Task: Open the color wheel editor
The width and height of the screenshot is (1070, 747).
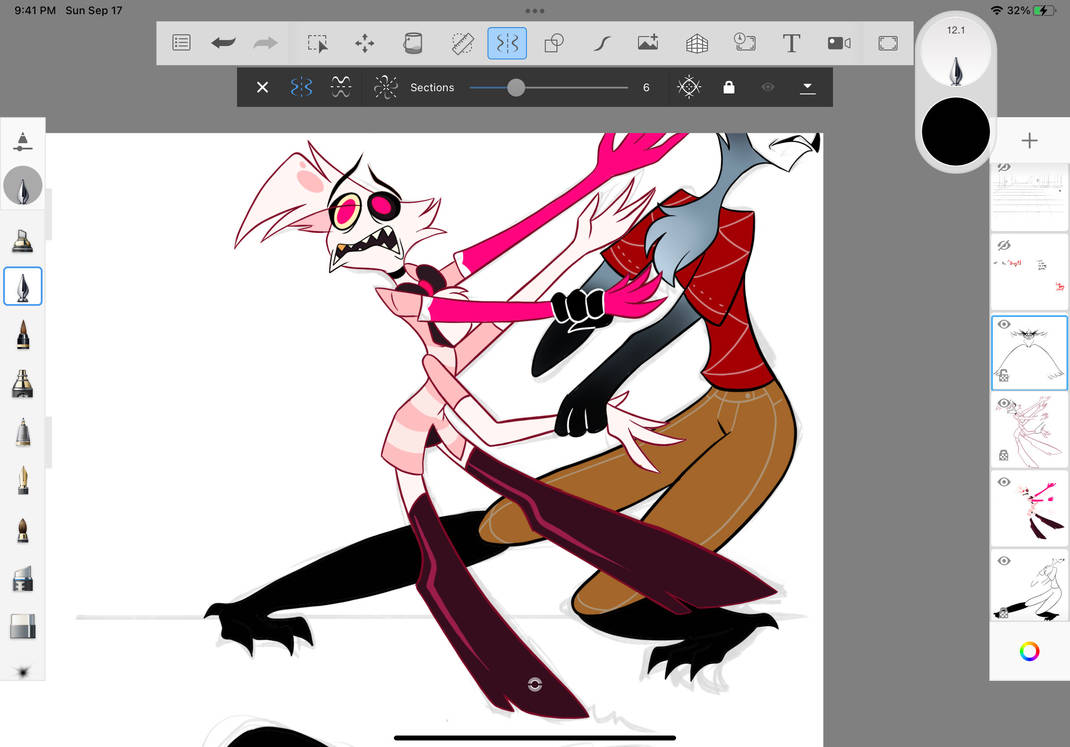Action: (x=1029, y=651)
